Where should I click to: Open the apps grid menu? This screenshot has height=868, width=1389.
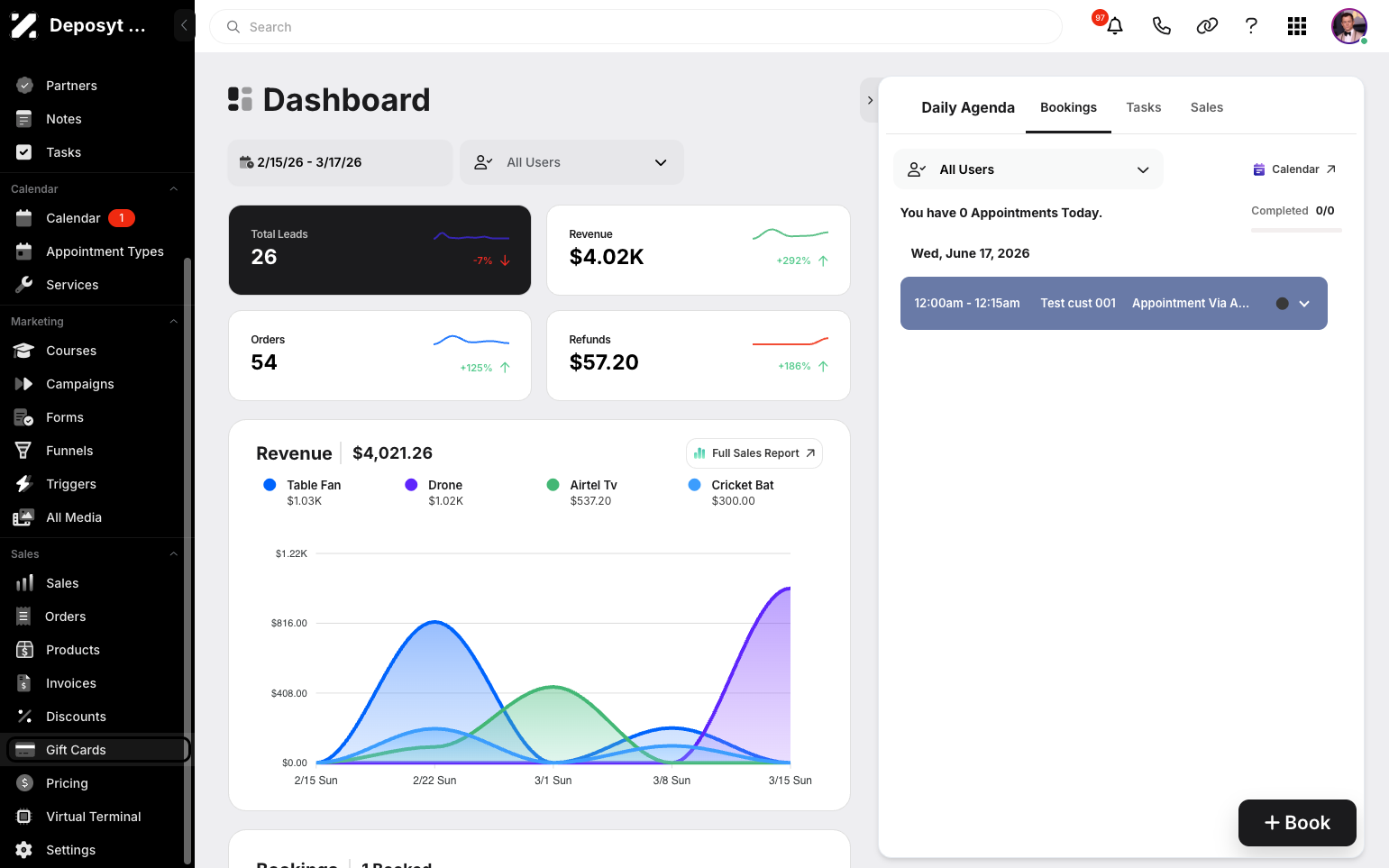(x=1297, y=26)
